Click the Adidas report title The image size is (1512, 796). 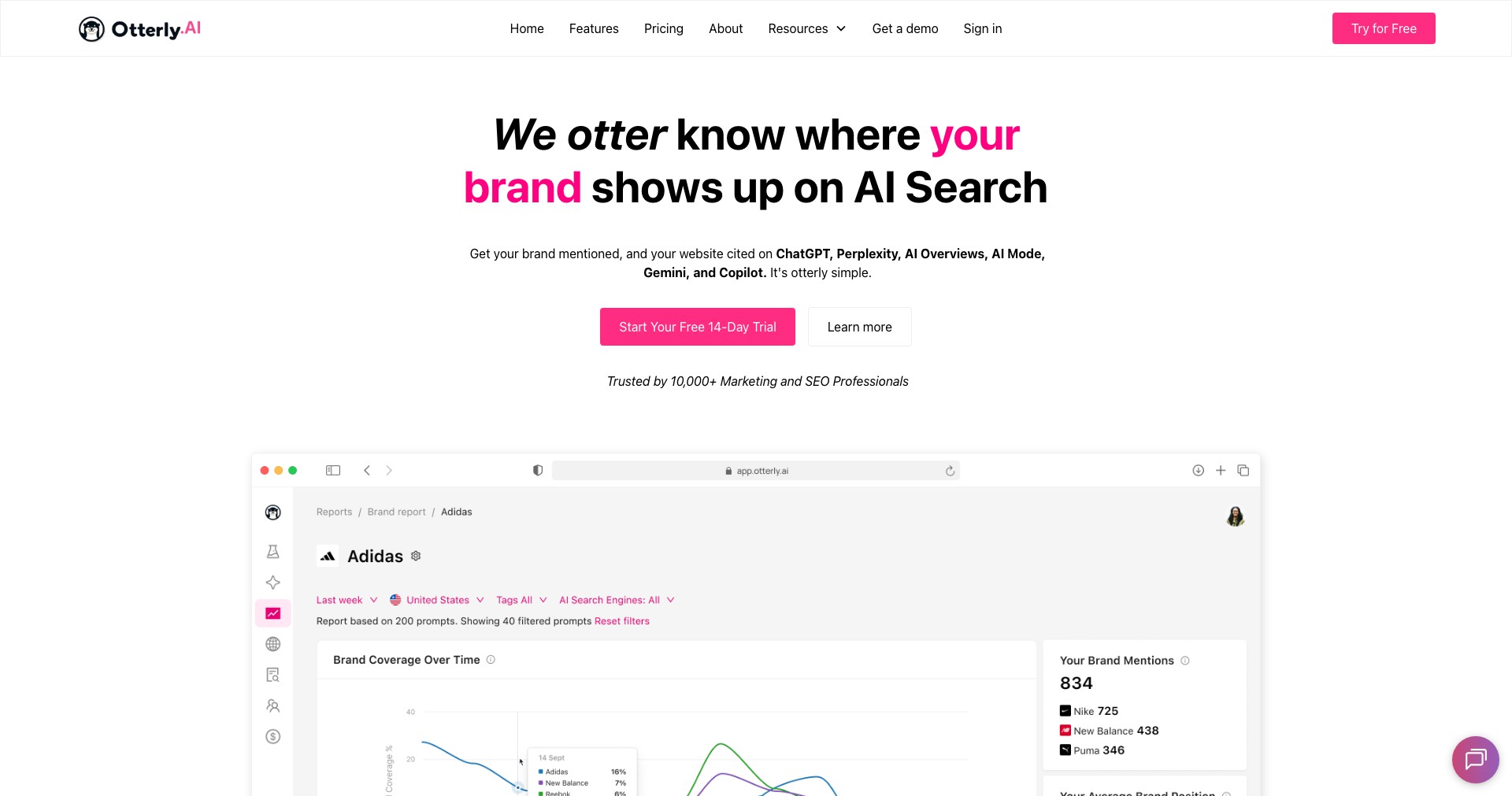375,557
